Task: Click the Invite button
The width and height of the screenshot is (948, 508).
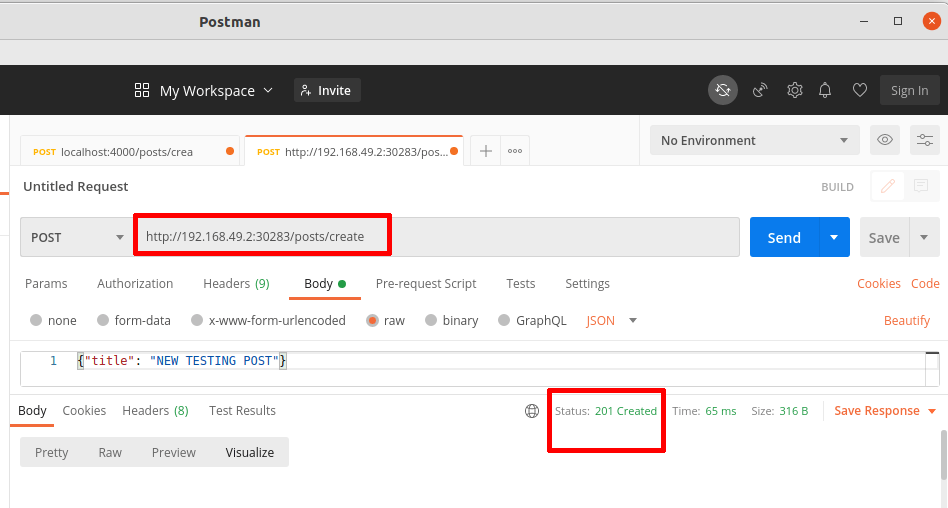Action: (327, 90)
